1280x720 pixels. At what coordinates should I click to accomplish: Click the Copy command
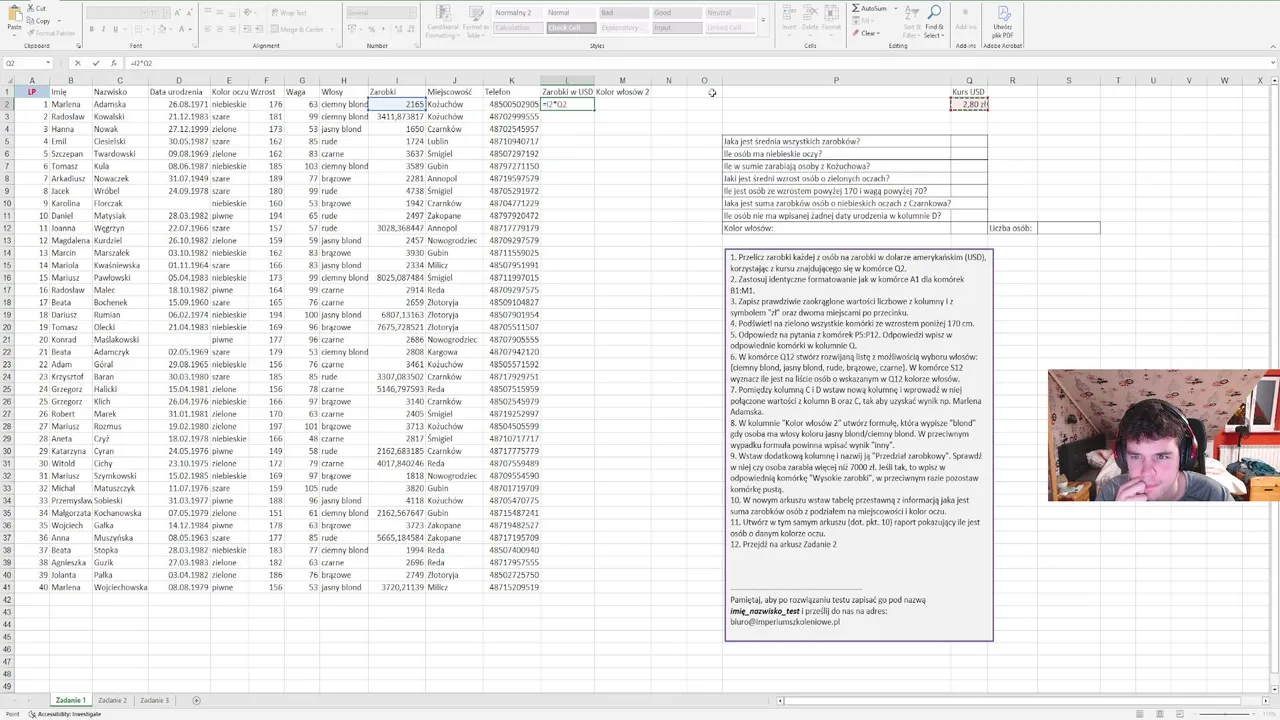pyautogui.click(x=40, y=20)
